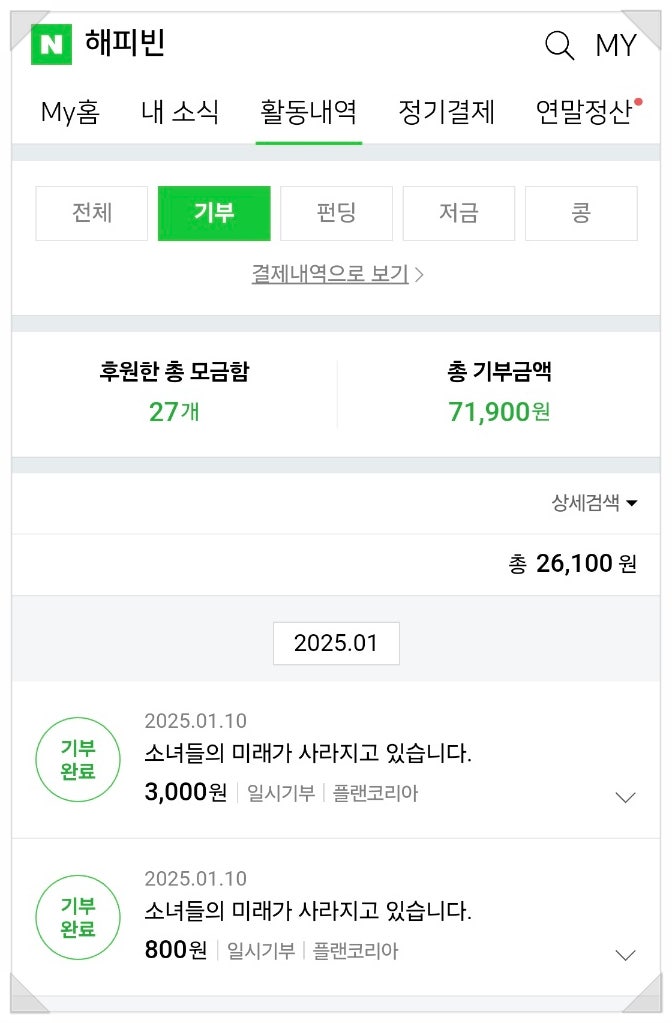Open the 내 소식 tab
This screenshot has height=1023, width=672.
pos(180,111)
